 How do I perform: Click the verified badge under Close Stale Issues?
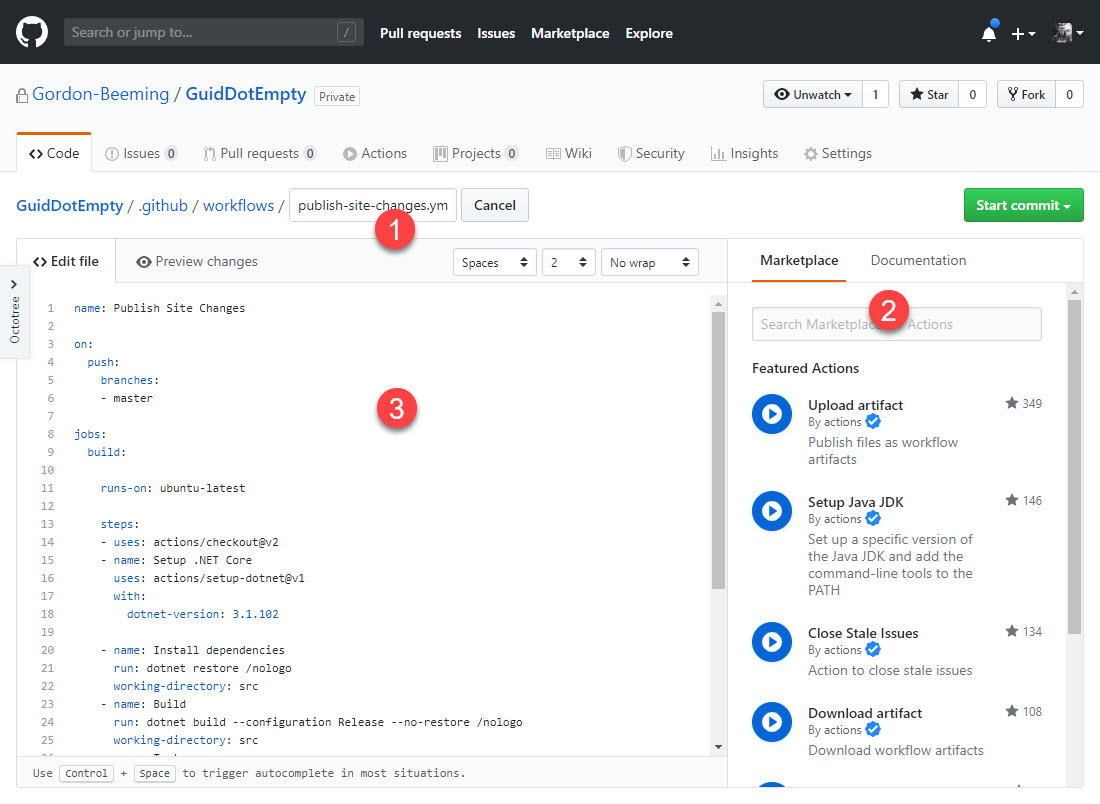(873, 650)
